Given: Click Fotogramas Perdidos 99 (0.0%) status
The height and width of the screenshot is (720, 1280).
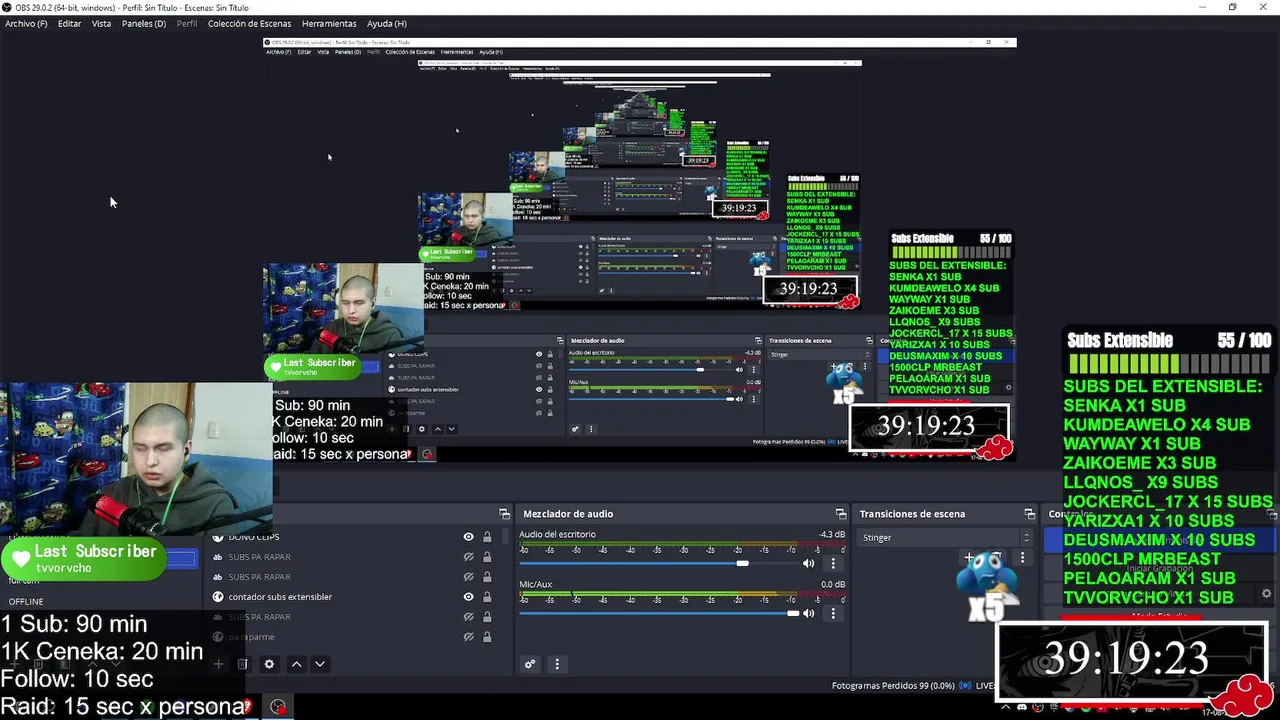Looking at the screenshot, I should 893,686.
